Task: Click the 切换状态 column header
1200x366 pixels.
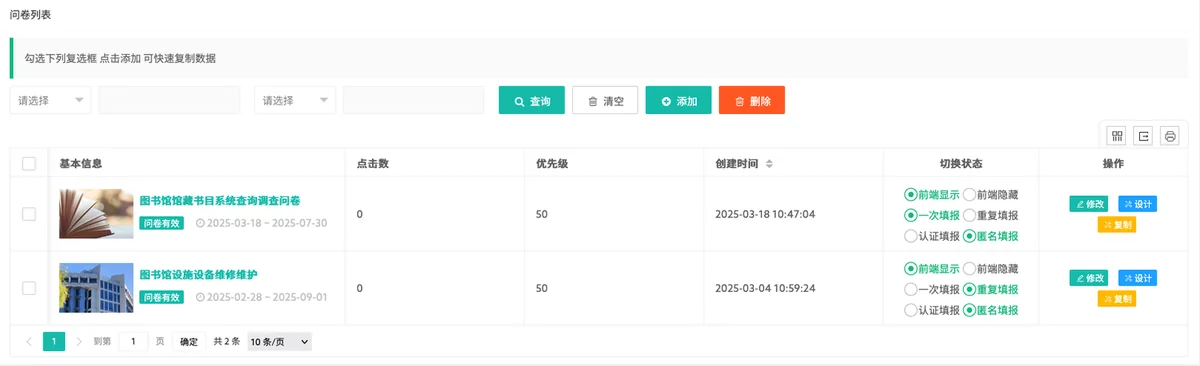Action: point(961,163)
